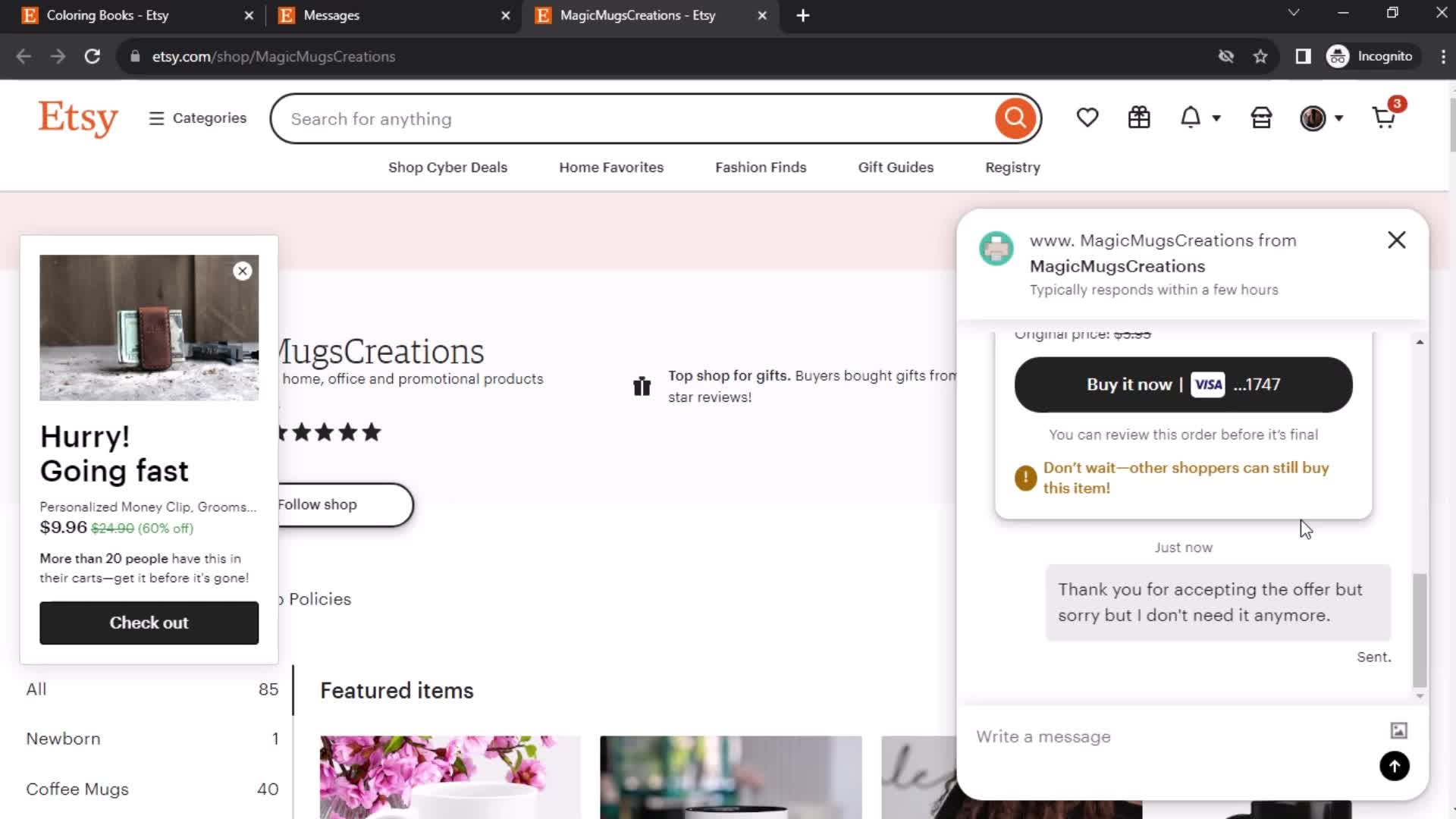
Task: Click first featured pink flowers mug image
Action: (450, 777)
